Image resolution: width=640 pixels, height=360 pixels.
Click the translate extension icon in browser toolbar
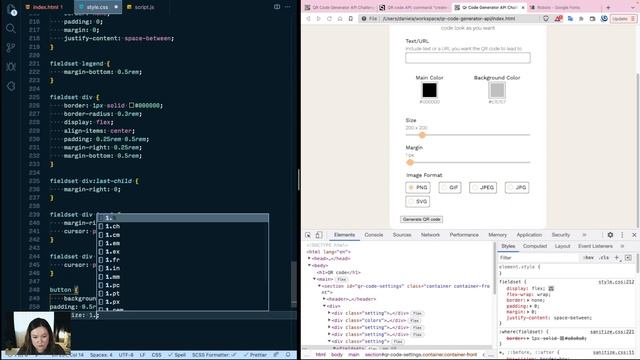[x=570, y=19]
